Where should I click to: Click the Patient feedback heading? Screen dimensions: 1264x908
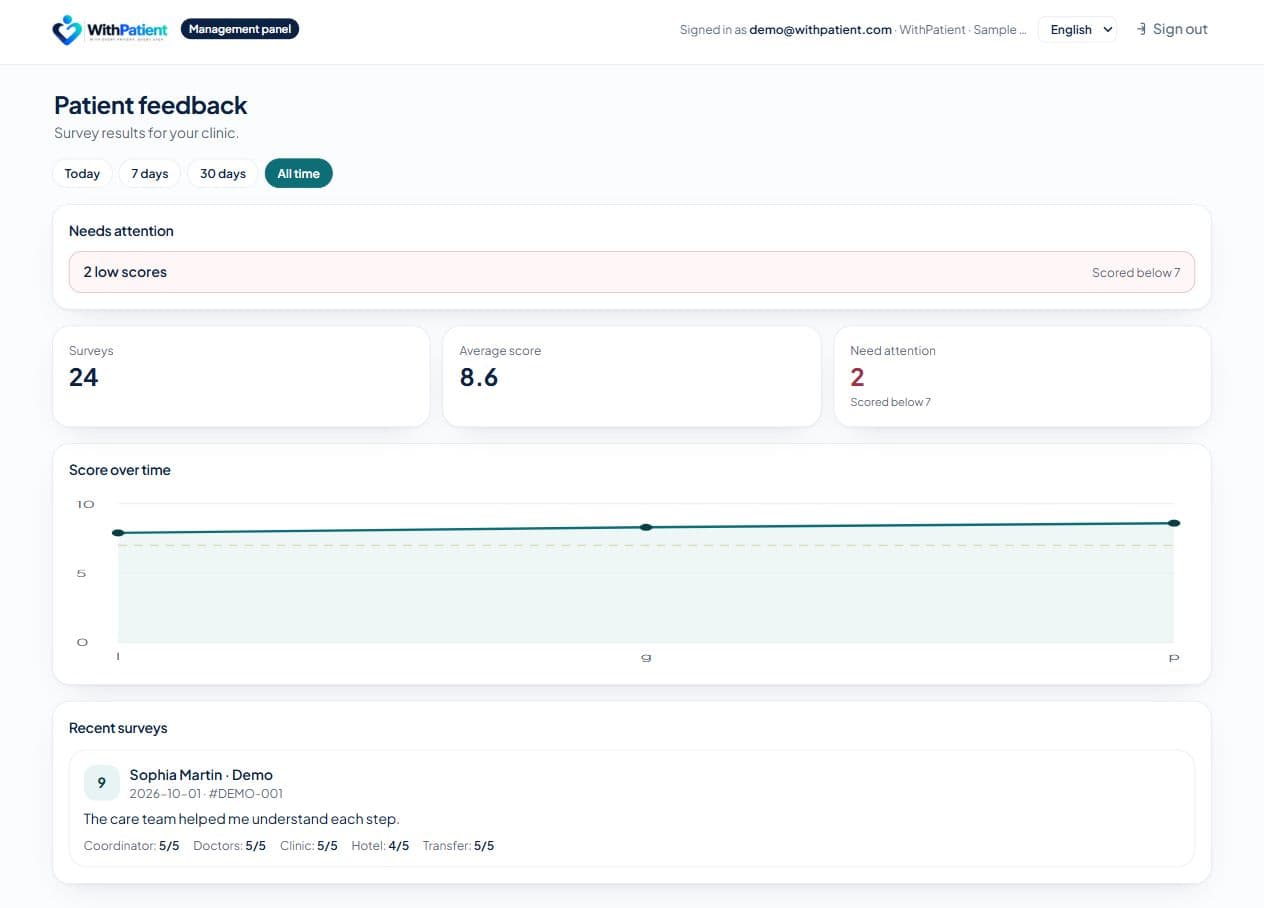(x=151, y=105)
